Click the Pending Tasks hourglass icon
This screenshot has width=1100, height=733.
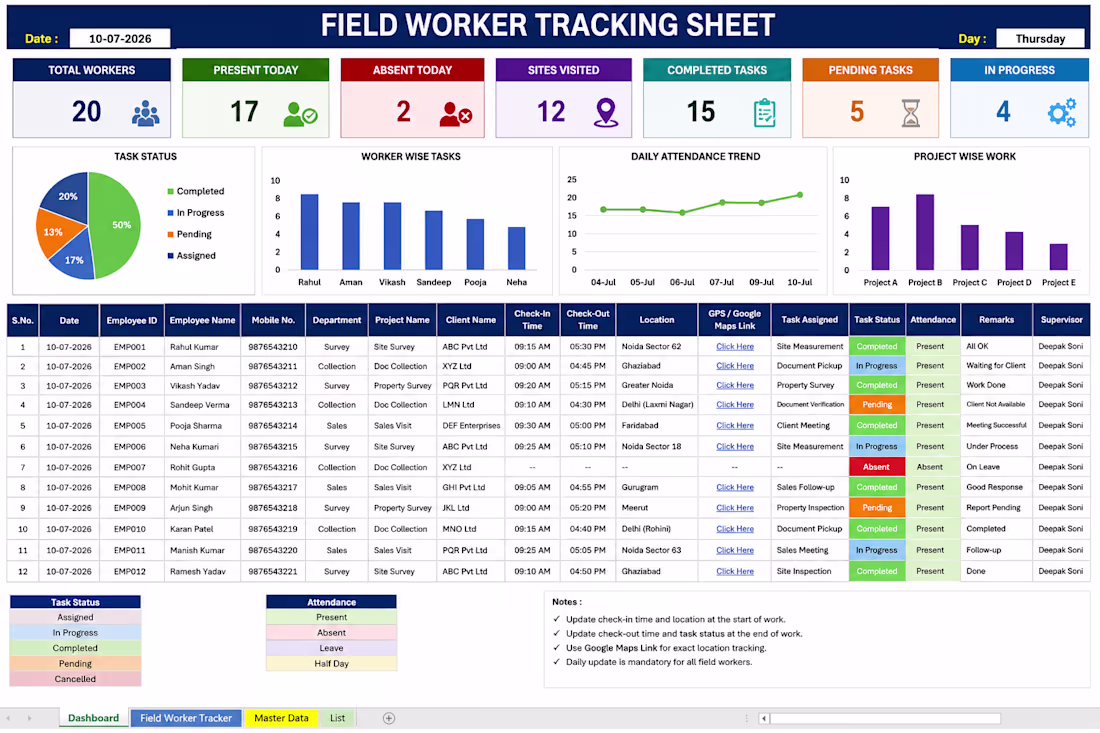911,113
